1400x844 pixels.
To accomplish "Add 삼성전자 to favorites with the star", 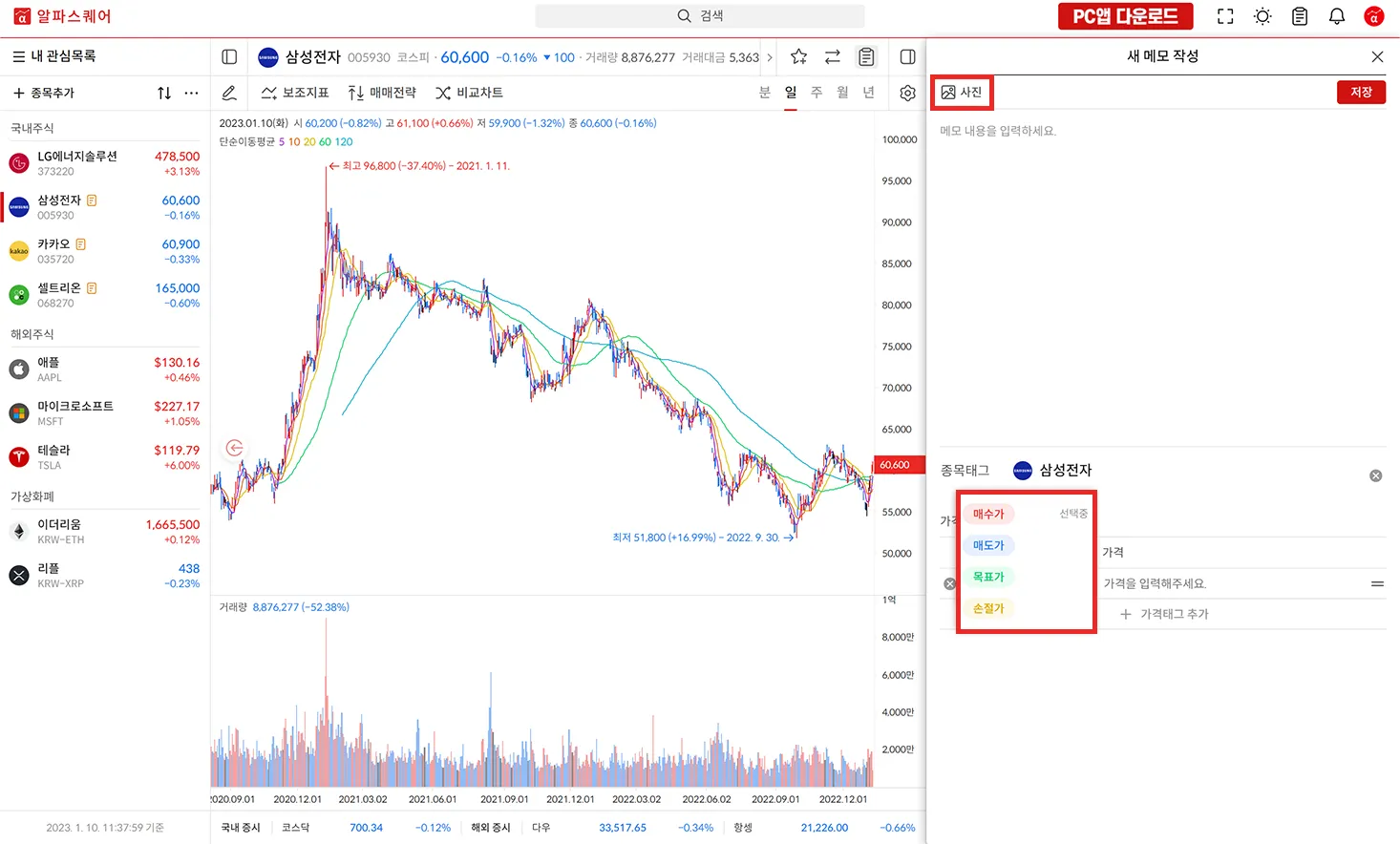I will 799,57.
